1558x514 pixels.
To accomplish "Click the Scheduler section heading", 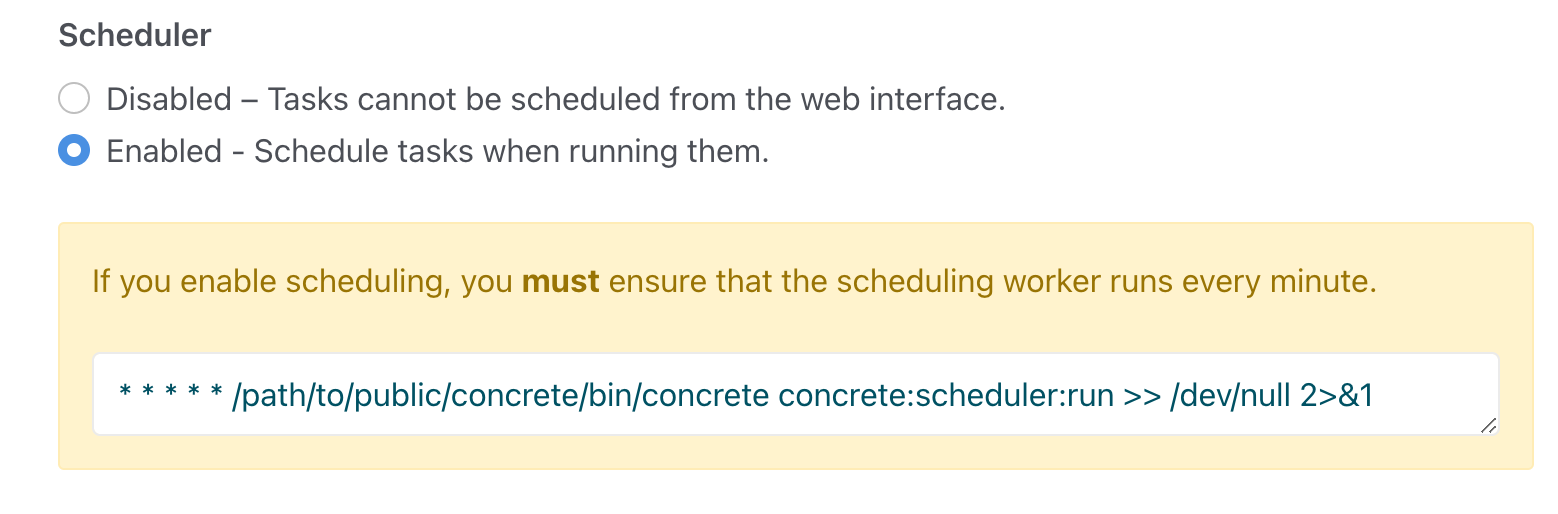I will (x=135, y=35).
